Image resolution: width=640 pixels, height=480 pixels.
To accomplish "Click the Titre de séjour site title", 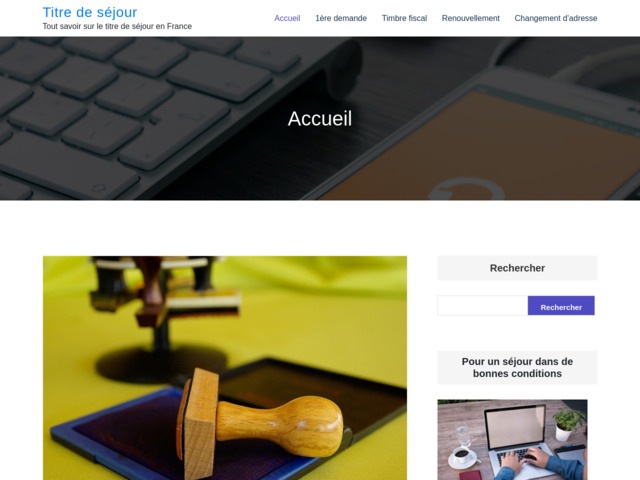I will (x=90, y=12).
